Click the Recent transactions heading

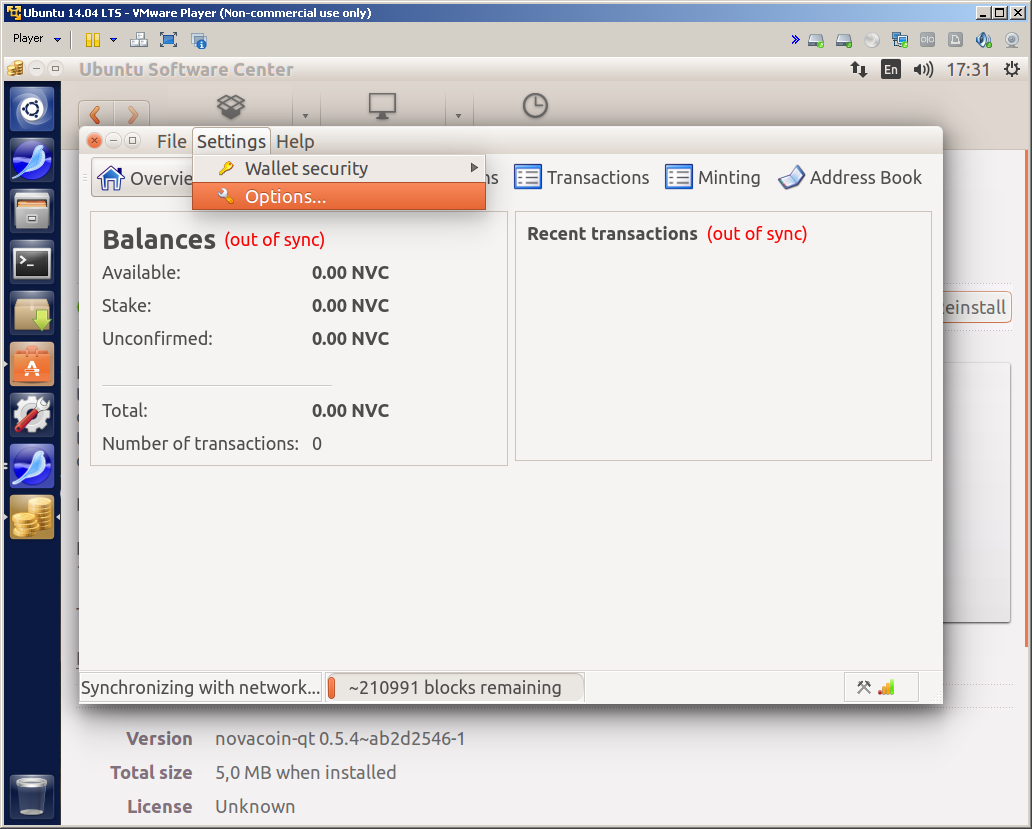[x=612, y=234]
